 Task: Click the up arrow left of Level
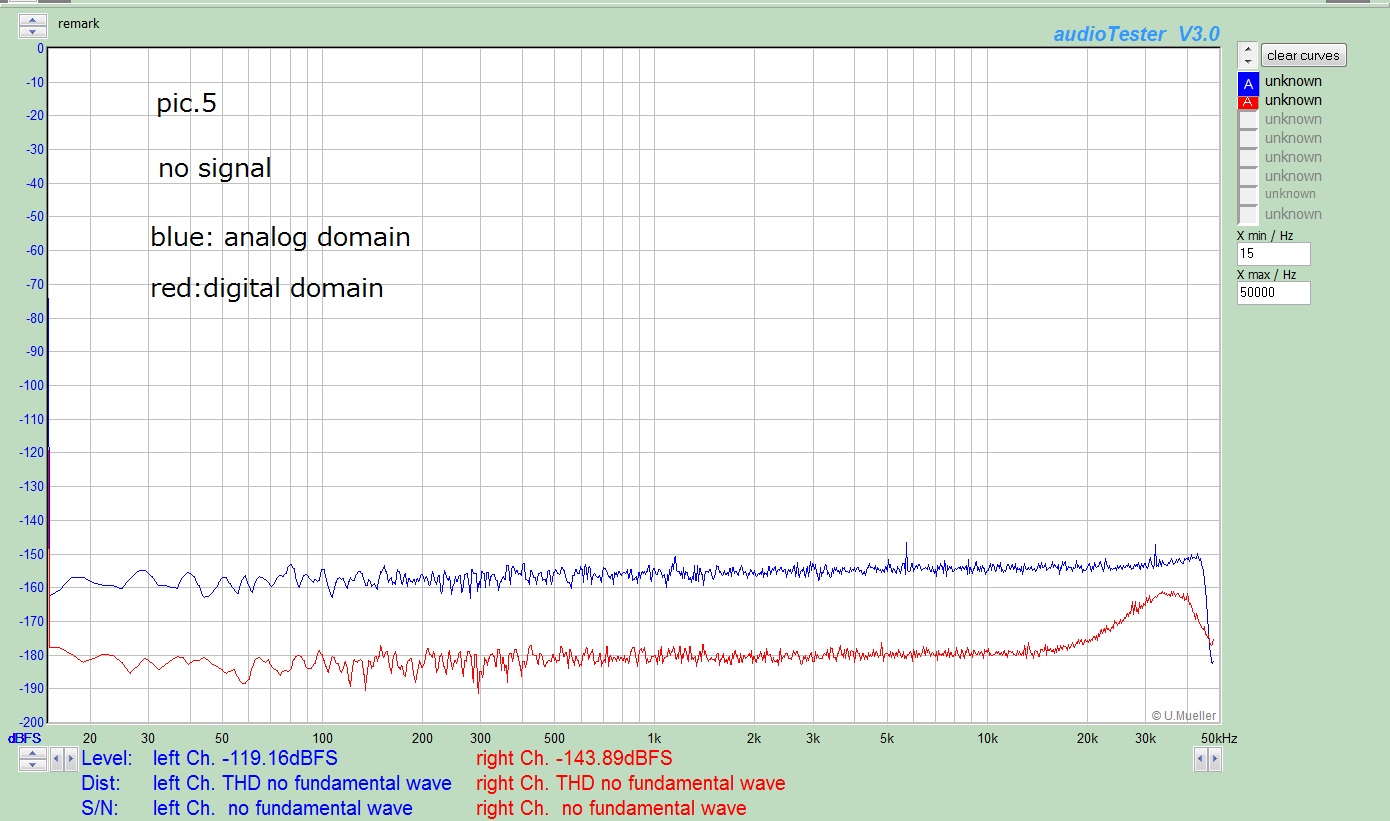pyautogui.click(x=33, y=753)
